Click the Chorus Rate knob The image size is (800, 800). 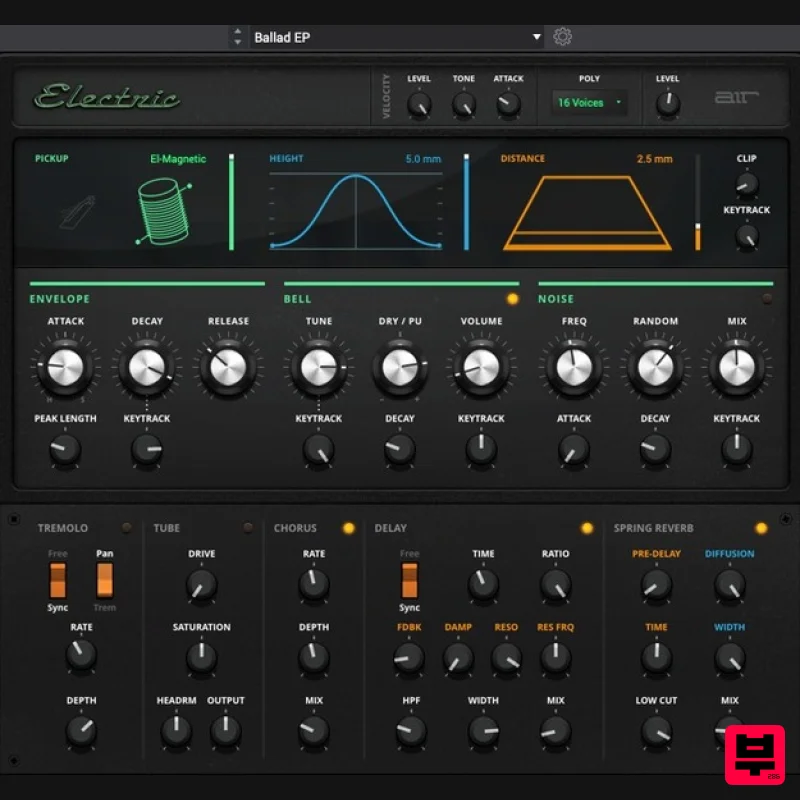313,584
